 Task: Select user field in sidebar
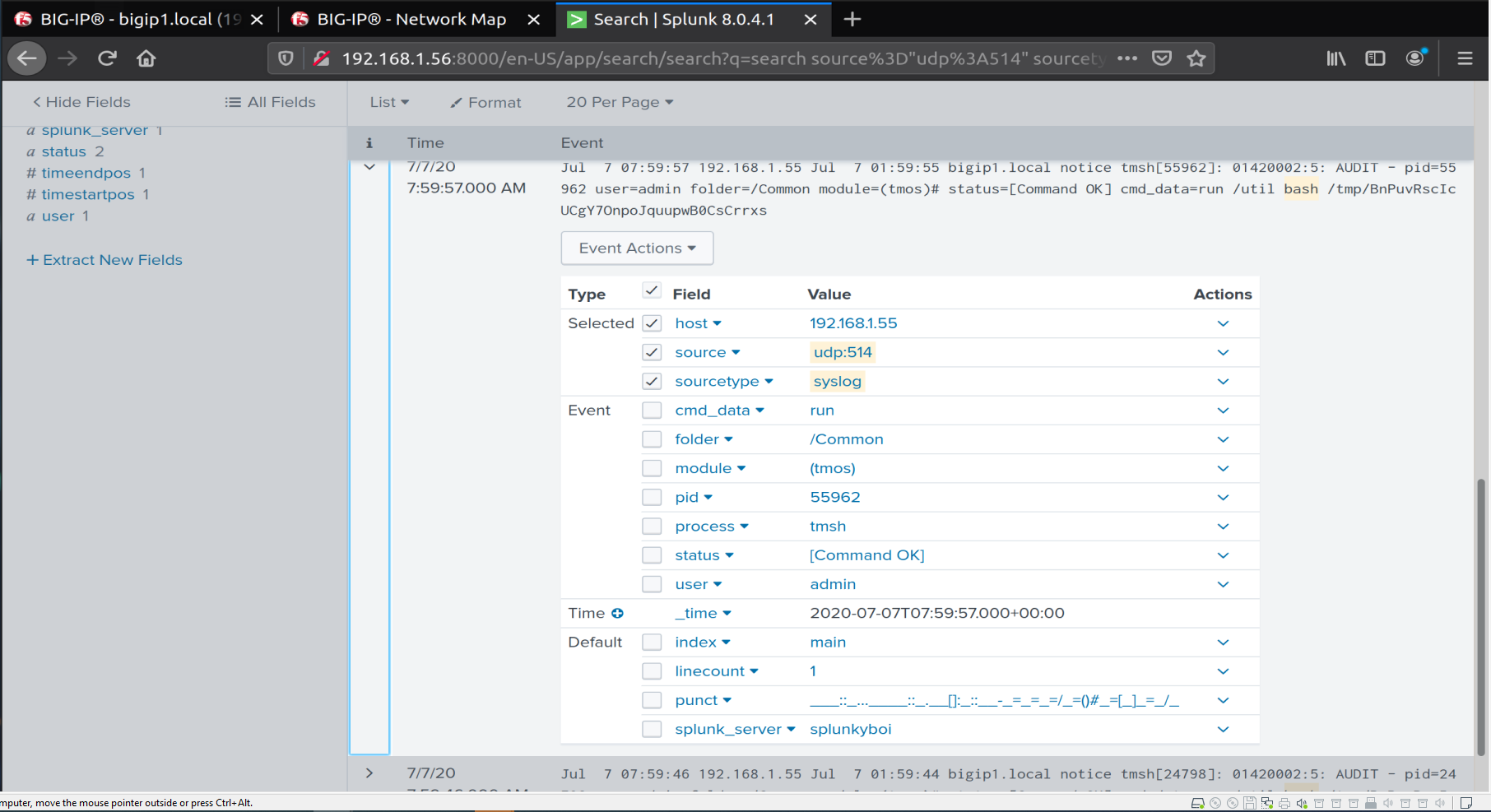pyautogui.click(x=58, y=216)
